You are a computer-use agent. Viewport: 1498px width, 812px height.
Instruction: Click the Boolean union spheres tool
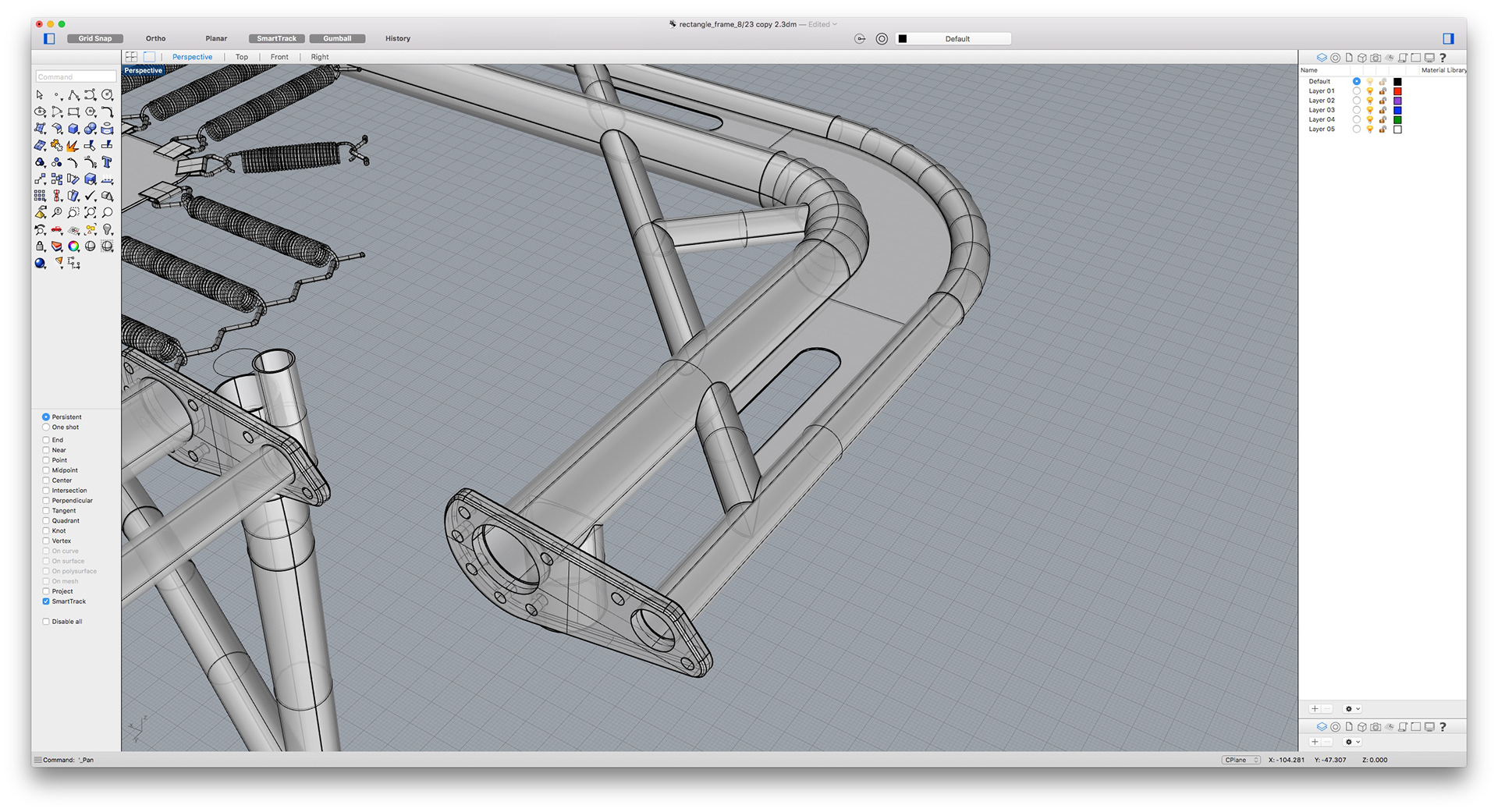pos(91,129)
